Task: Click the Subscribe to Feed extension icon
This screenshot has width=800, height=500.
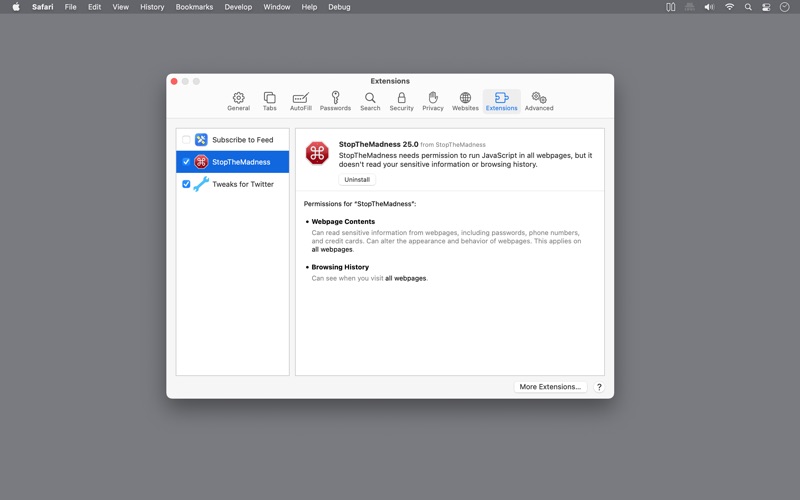Action: [201, 139]
